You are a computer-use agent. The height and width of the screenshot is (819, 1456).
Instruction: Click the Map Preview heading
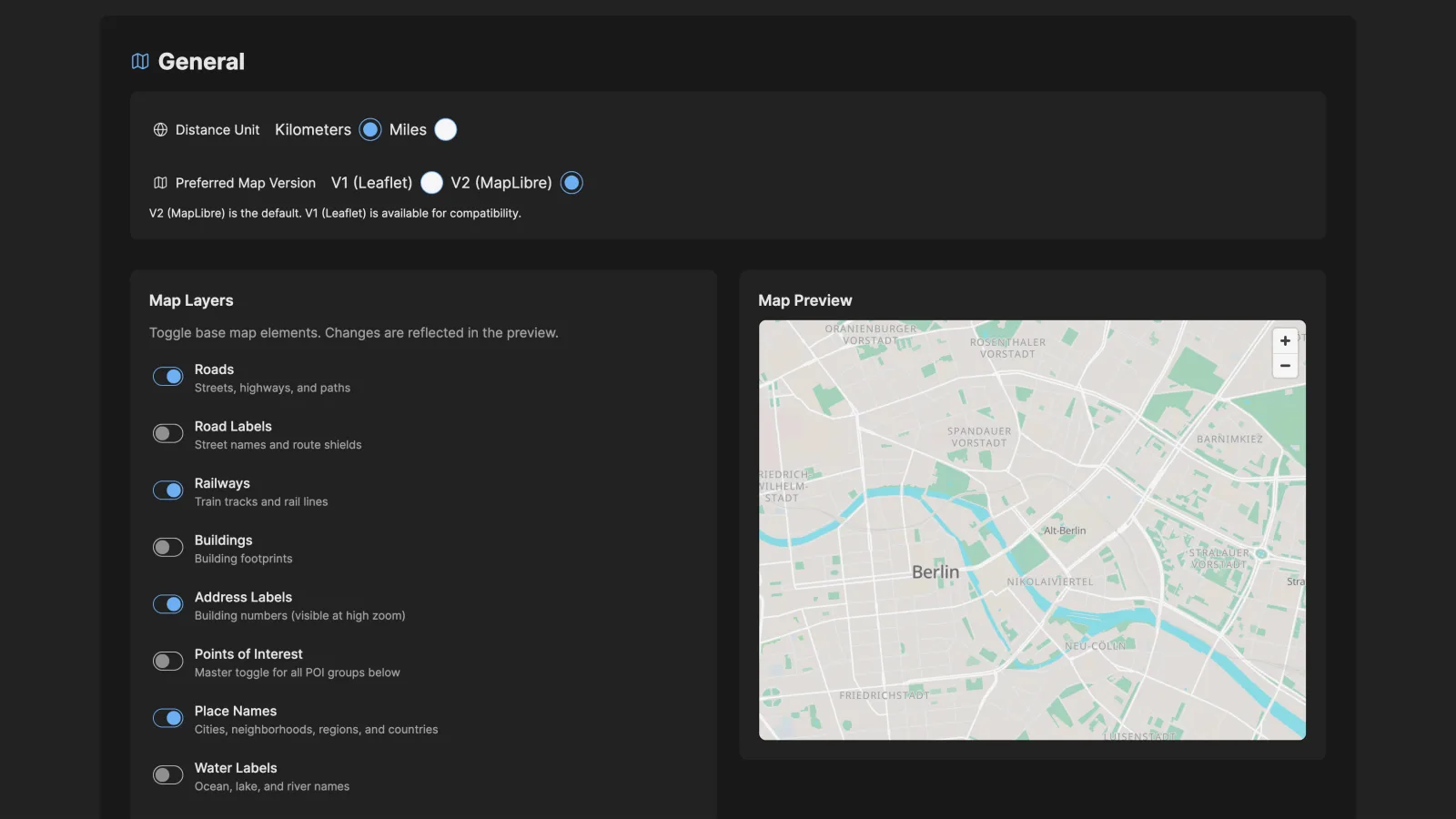click(805, 300)
